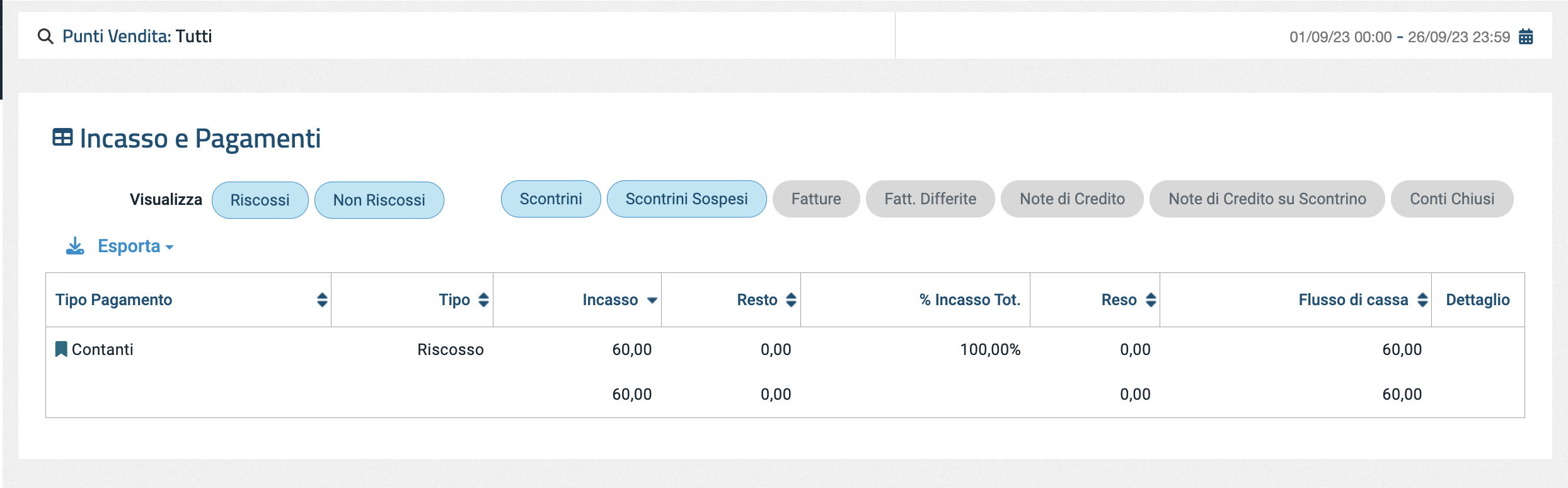1568x488 pixels.
Task: Toggle the Non Riscossi filter
Action: click(379, 200)
